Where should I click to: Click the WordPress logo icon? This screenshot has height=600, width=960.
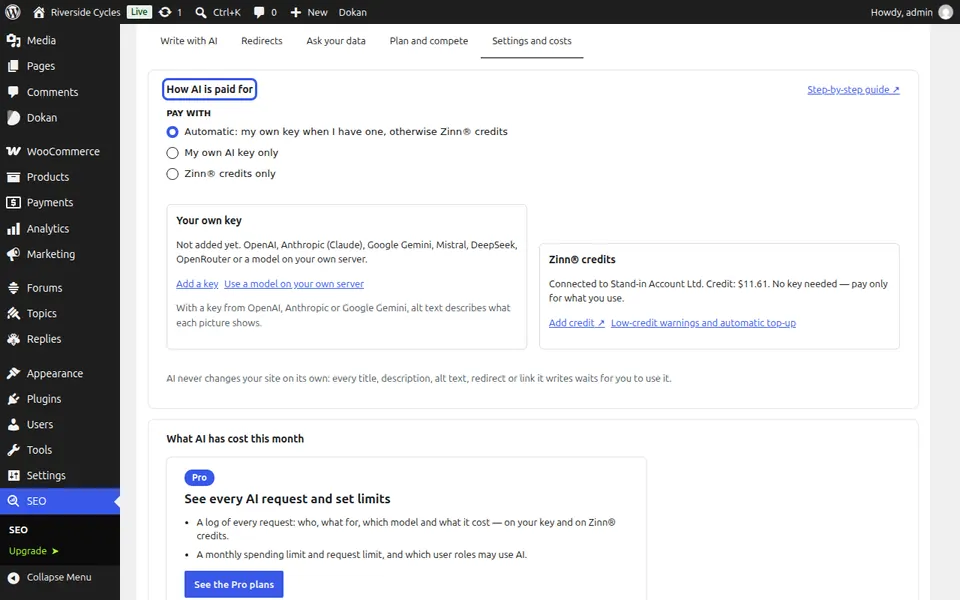(12, 12)
